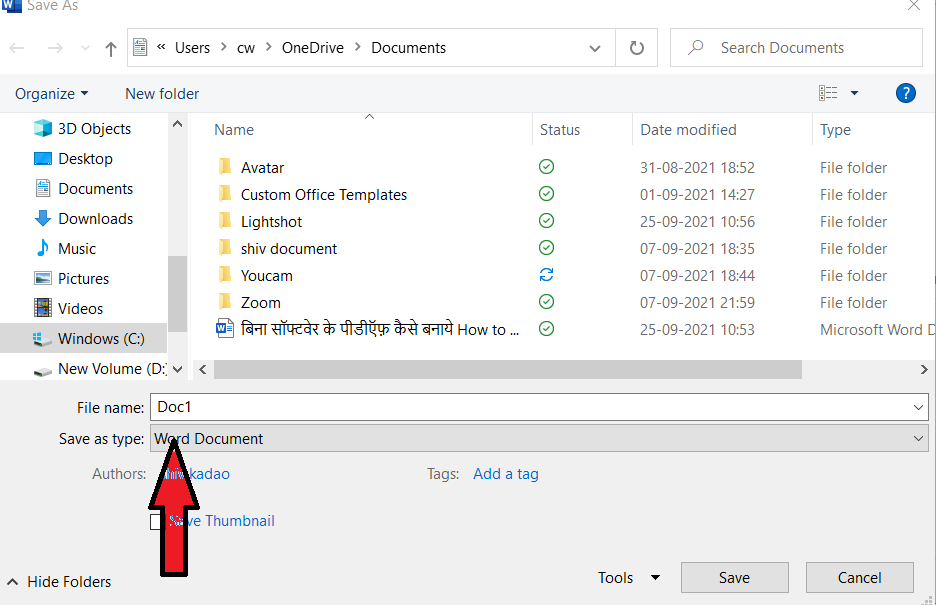Expand the Organize menu
936x605 pixels.
click(x=46, y=93)
